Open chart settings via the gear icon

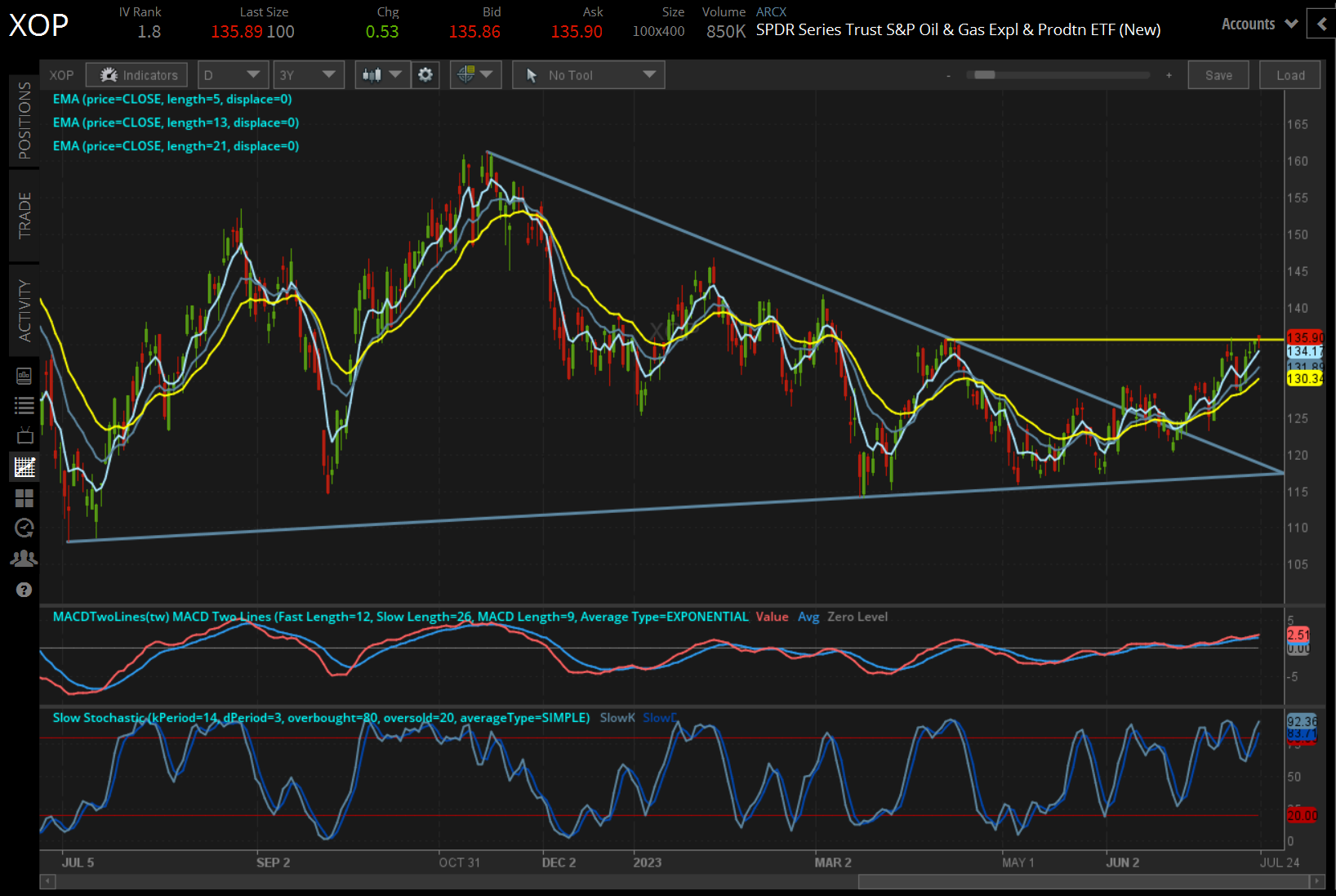425,74
